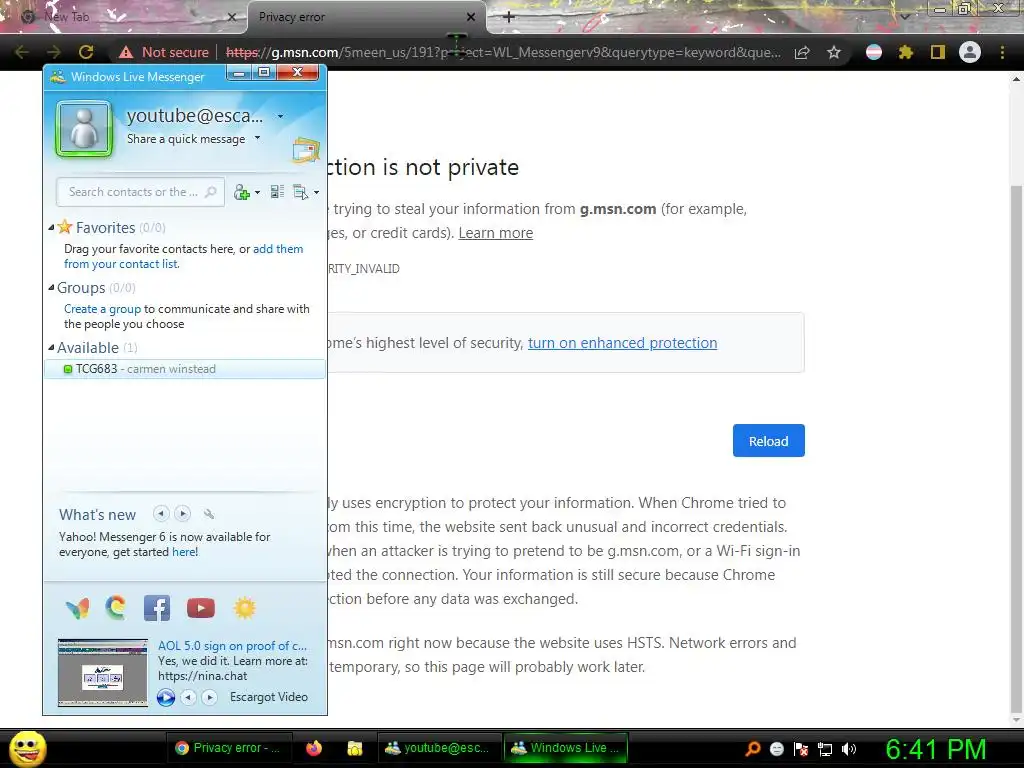Reload page using Chrome's refresh icon
Viewport: 1024px width, 768px height.
tap(86, 52)
